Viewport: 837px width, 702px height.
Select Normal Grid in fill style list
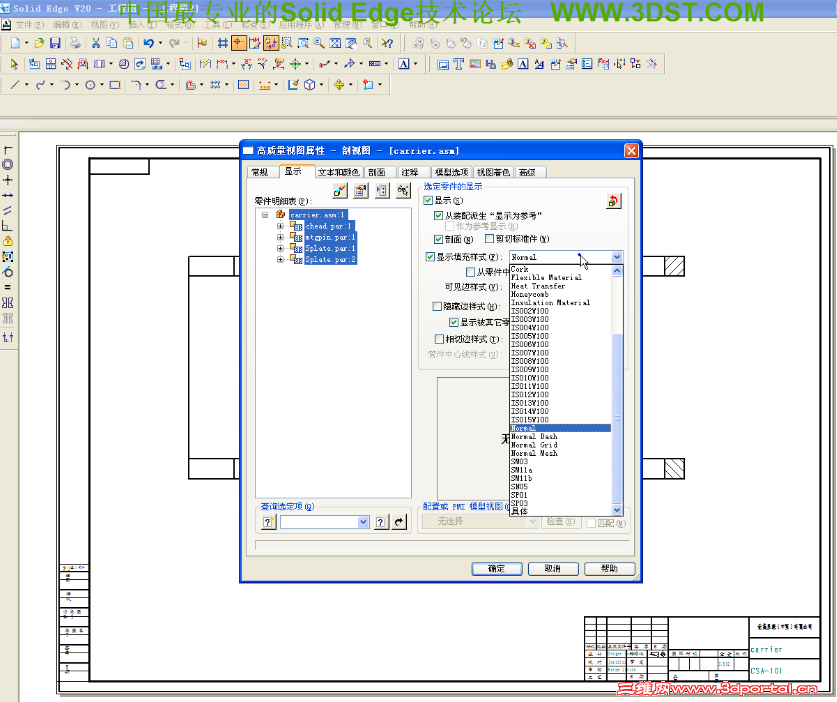pos(560,445)
